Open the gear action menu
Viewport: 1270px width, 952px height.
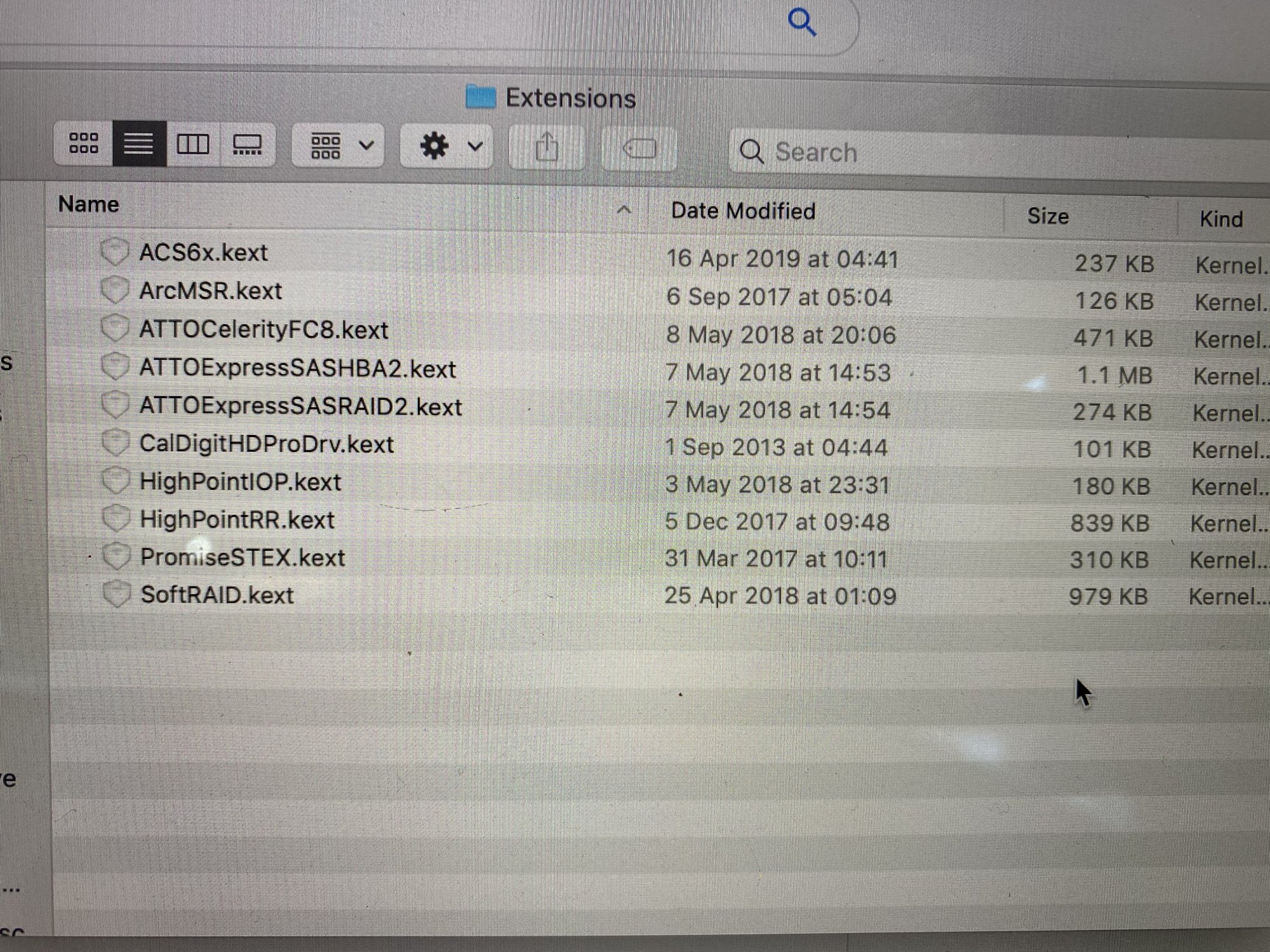coord(447,147)
